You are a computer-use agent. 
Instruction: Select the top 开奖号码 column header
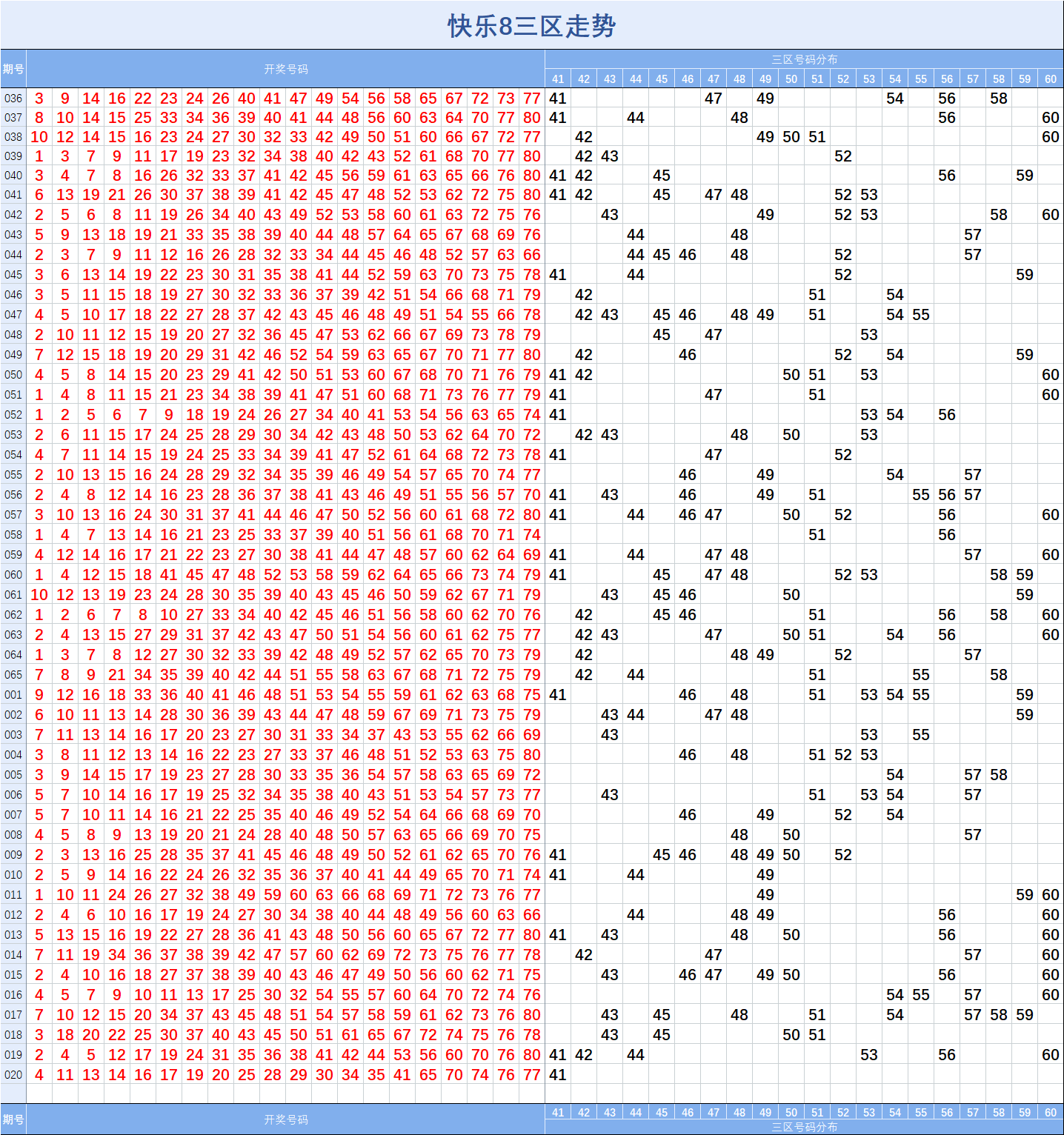pyautogui.click(x=286, y=69)
